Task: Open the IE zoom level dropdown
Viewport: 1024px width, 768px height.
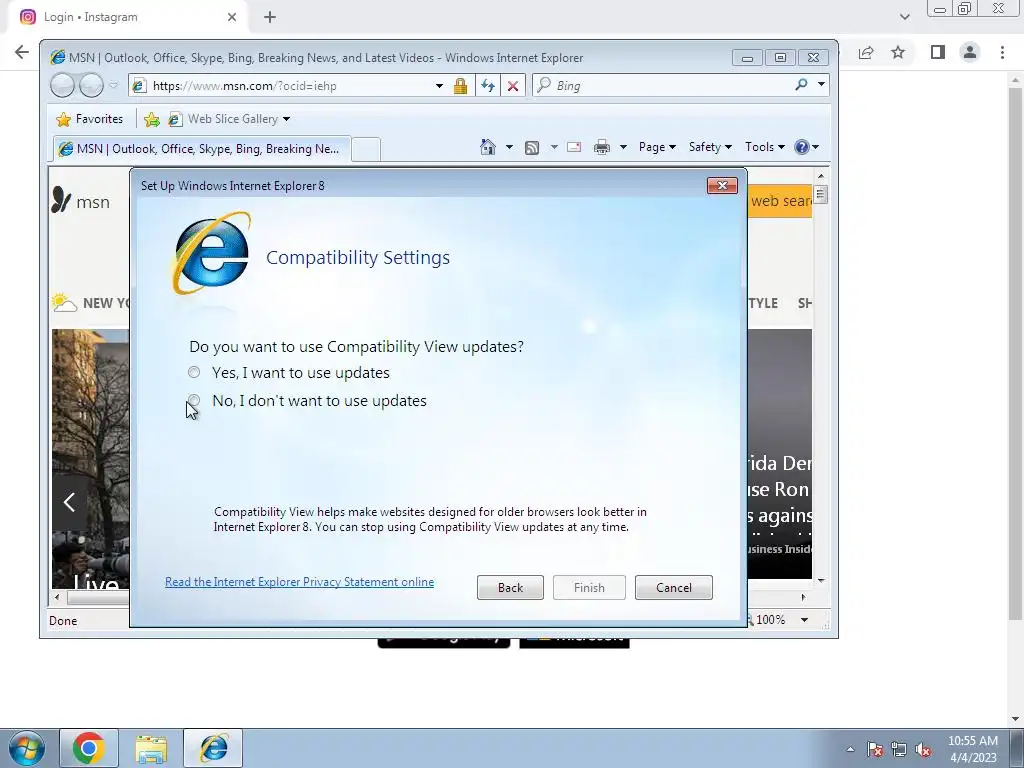Action: coord(805,620)
